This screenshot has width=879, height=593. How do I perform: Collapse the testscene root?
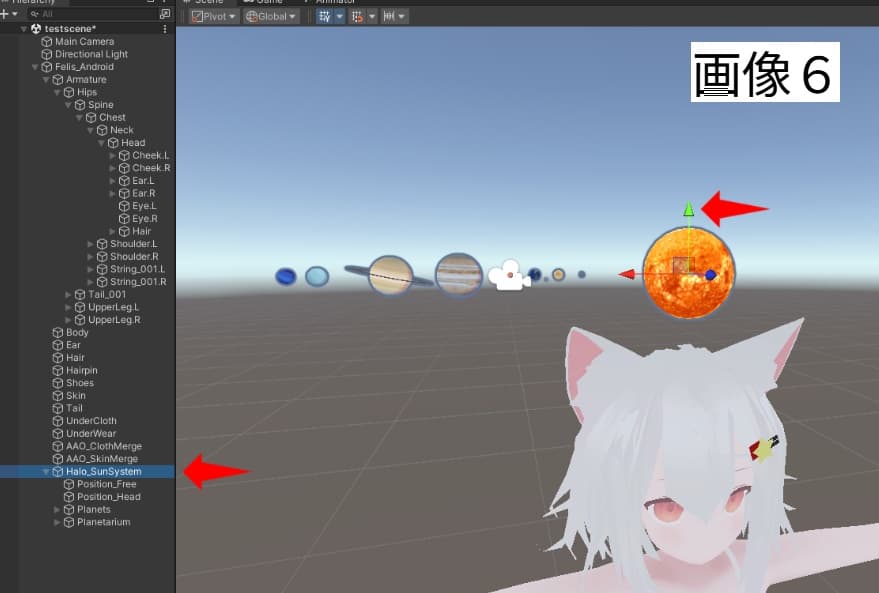[x=24, y=29]
